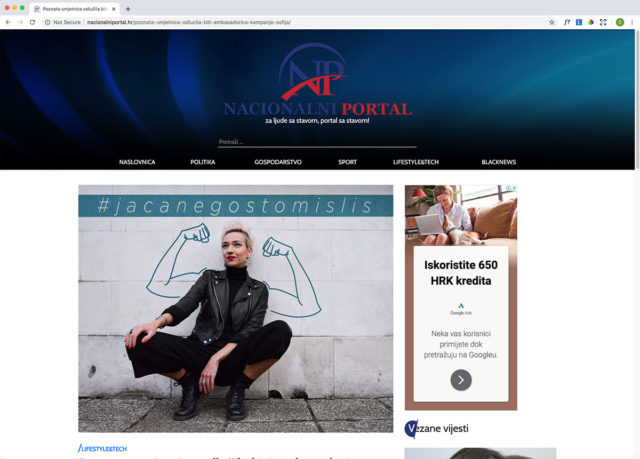Bookmark this page with the star

pos(552,22)
